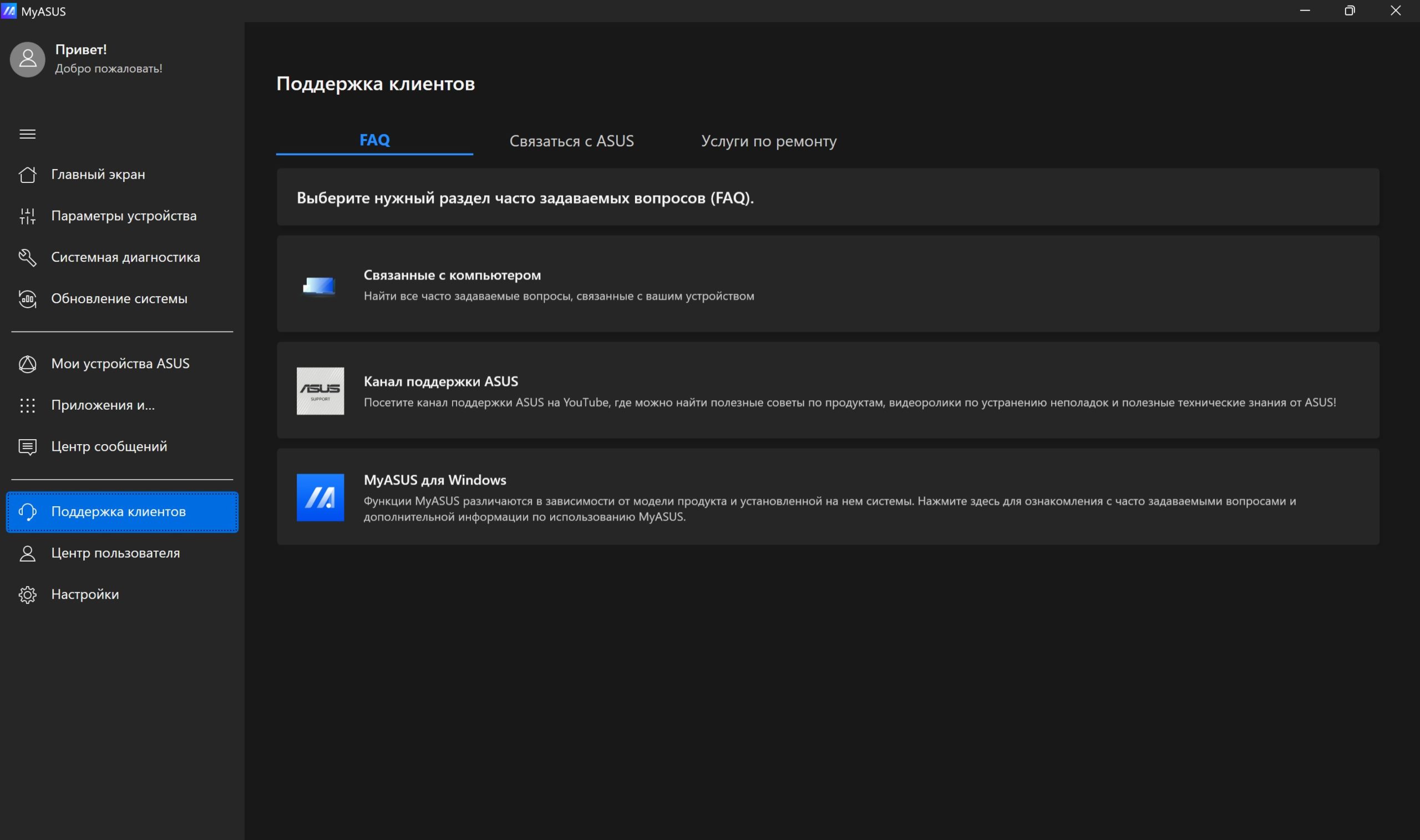Click the message icon for Центр сообщений
The height and width of the screenshot is (840, 1420).
(27, 446)
